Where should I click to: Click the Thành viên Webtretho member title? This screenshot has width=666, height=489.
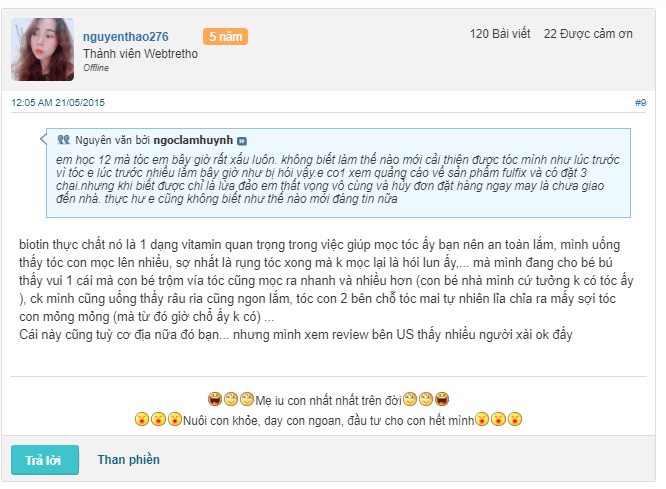[141, 54]
